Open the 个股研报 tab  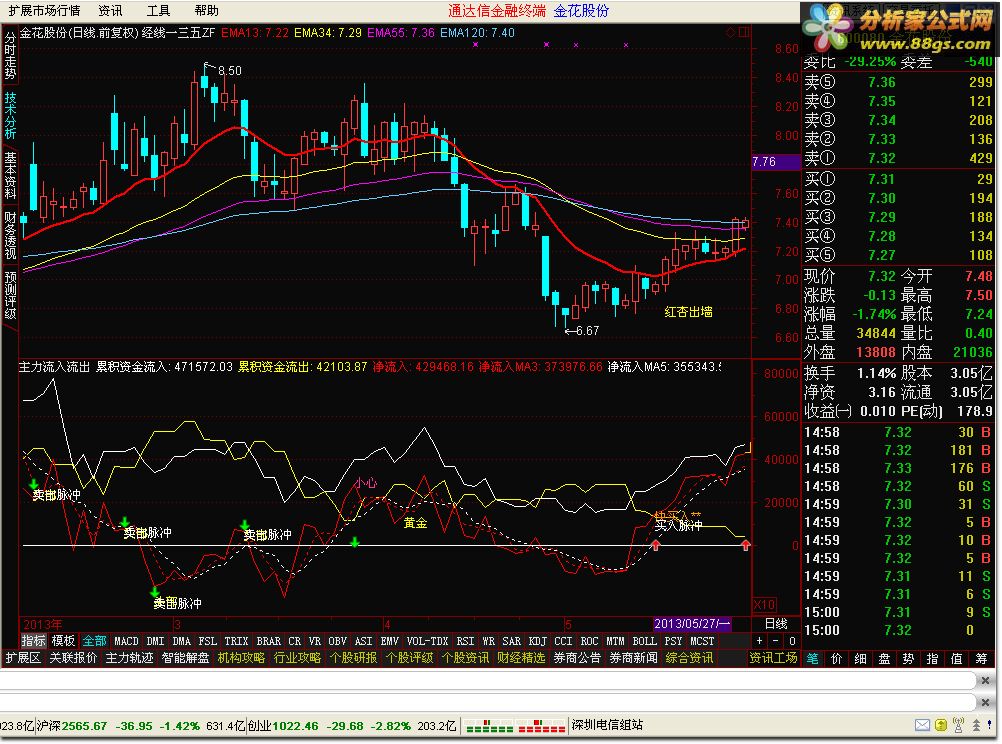point(353,658)
